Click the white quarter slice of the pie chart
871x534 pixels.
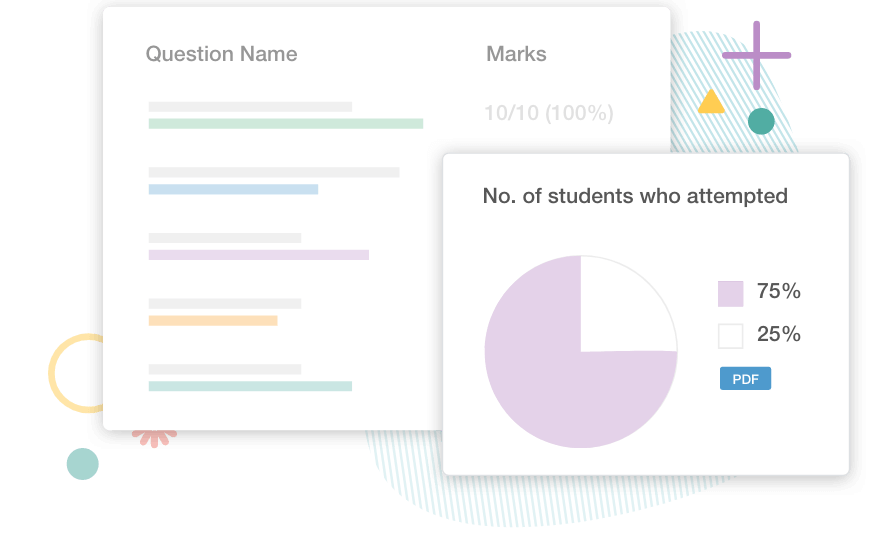[x=622, y=311]
